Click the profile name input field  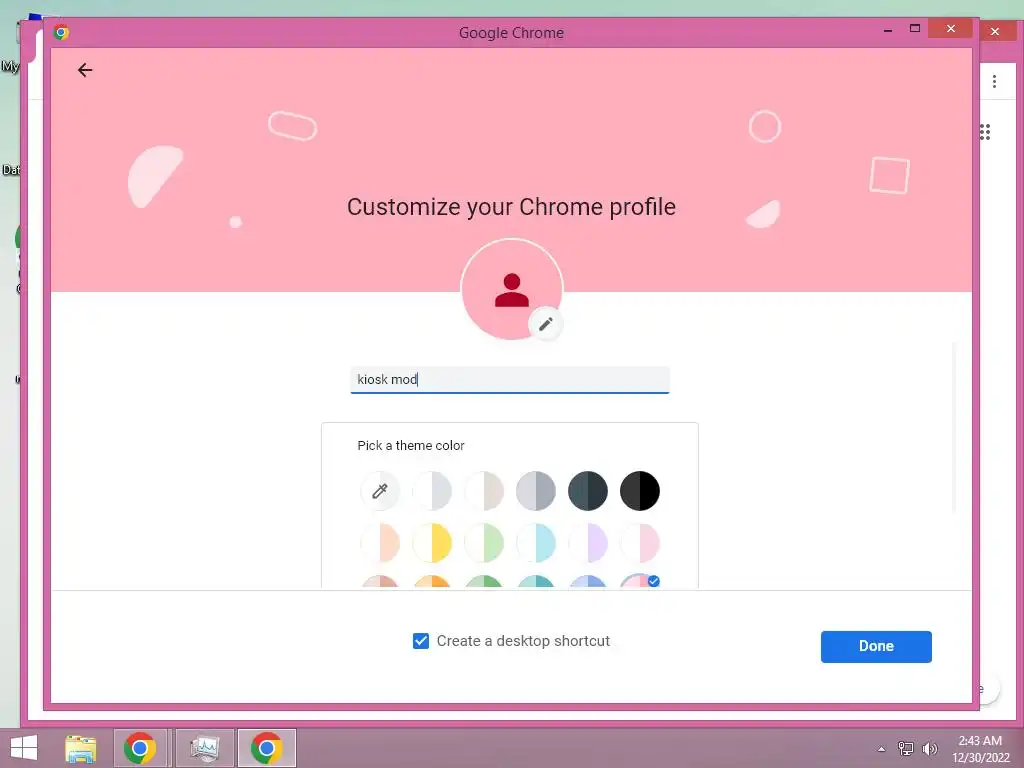[x=509, y=379]
